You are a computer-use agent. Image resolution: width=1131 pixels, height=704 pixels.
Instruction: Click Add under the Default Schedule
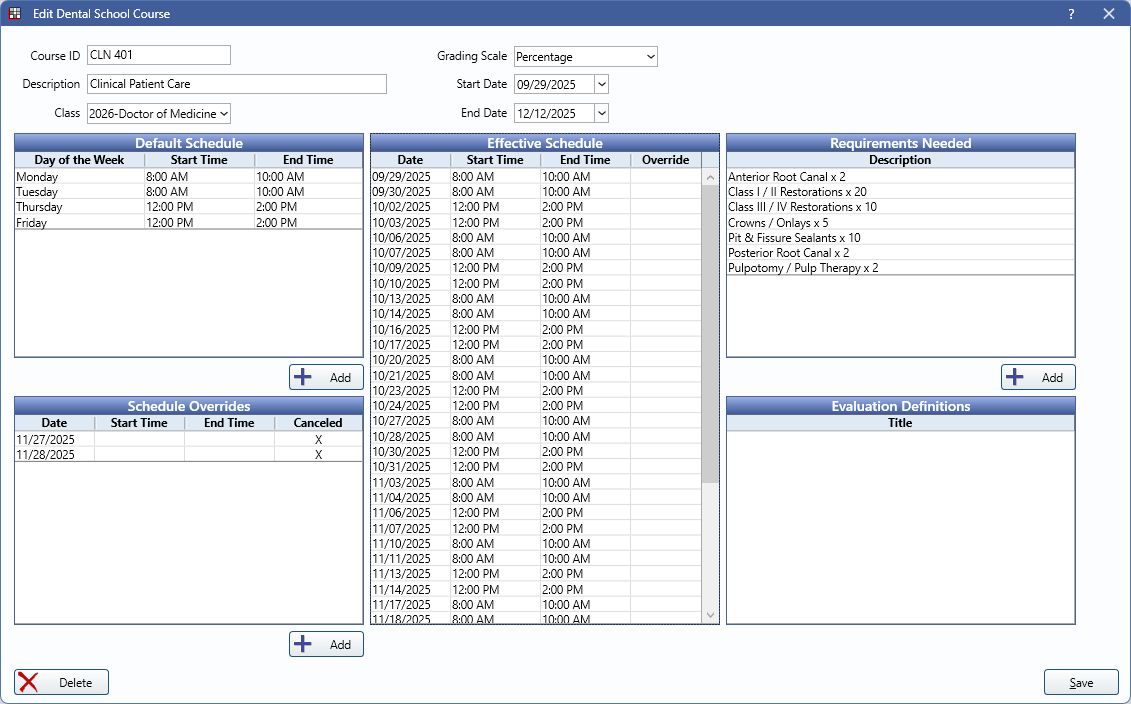coord(326,377)
